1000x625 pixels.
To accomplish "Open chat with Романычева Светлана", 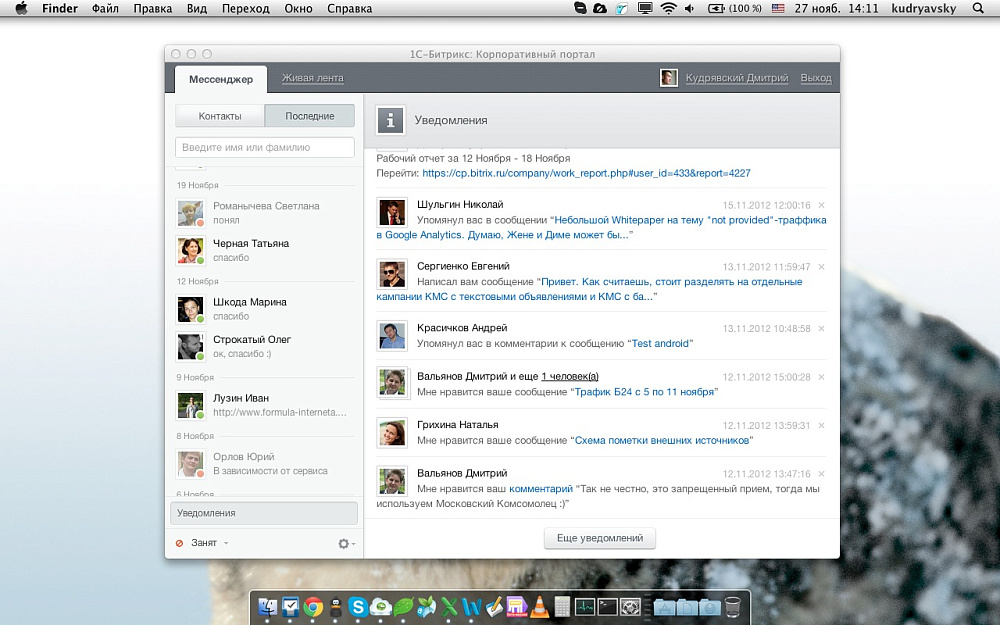I will point(263,213).
